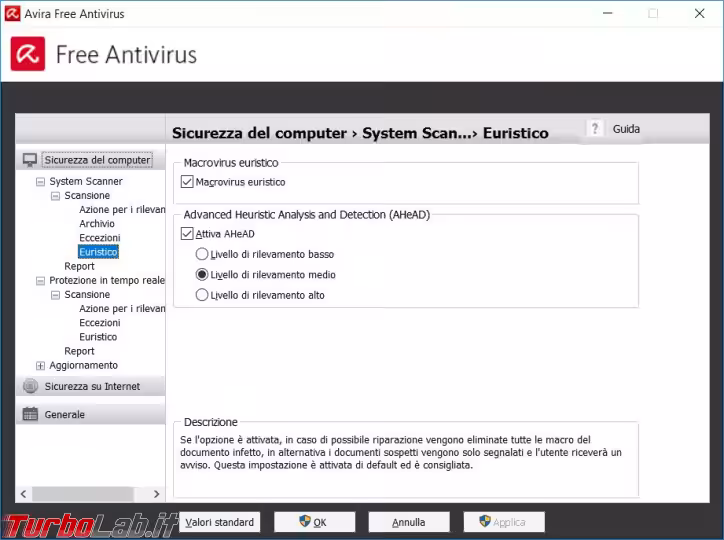
Task: Click the shield icon on OK button
Action: [306, 522]
